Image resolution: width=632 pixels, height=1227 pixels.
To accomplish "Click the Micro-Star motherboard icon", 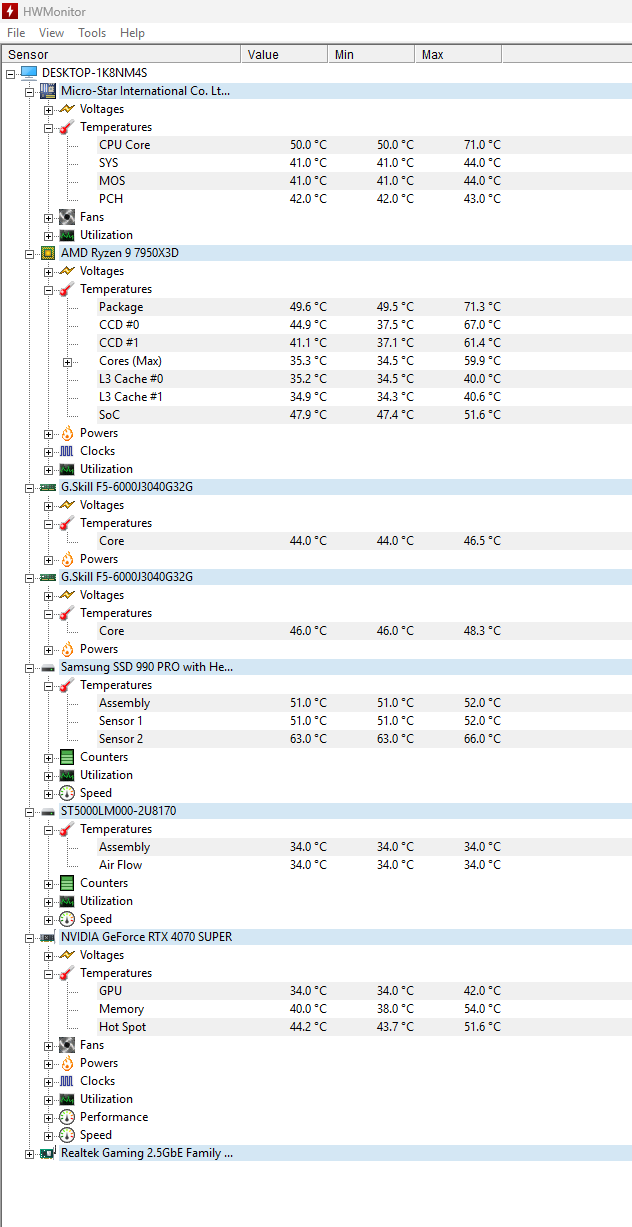I will [x=48, y=91].
